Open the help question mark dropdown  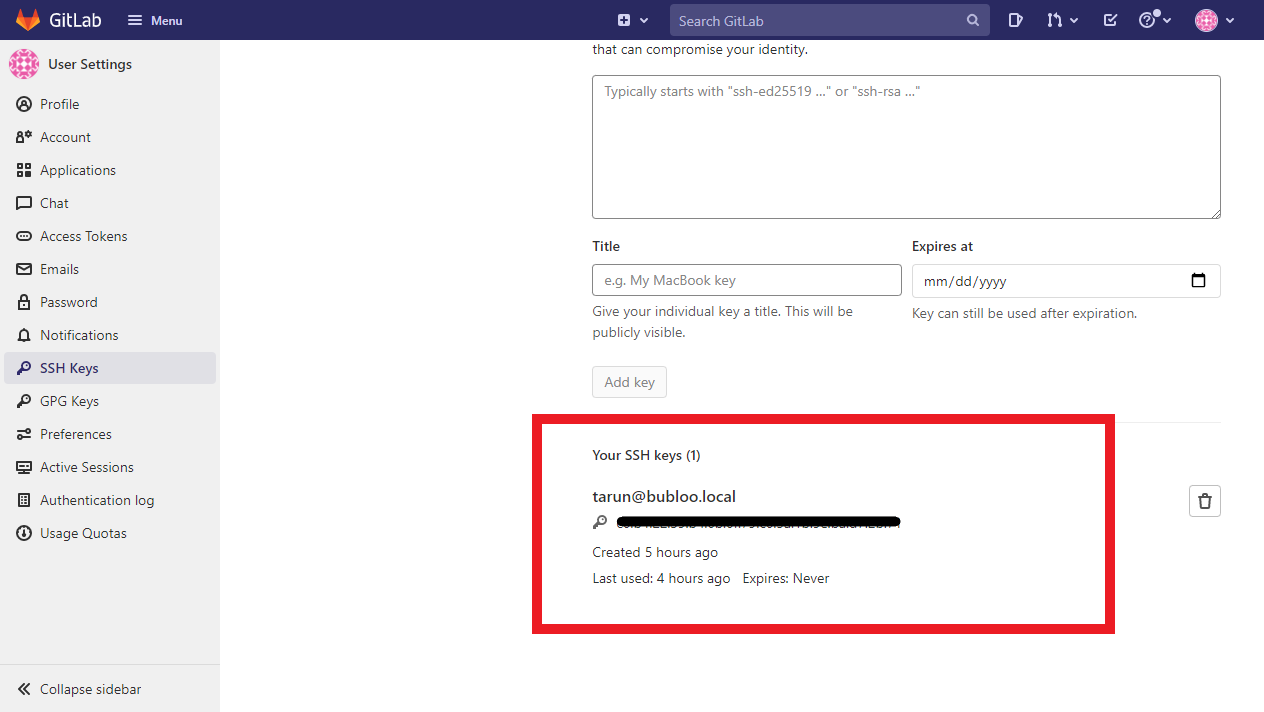[1155, 20]
